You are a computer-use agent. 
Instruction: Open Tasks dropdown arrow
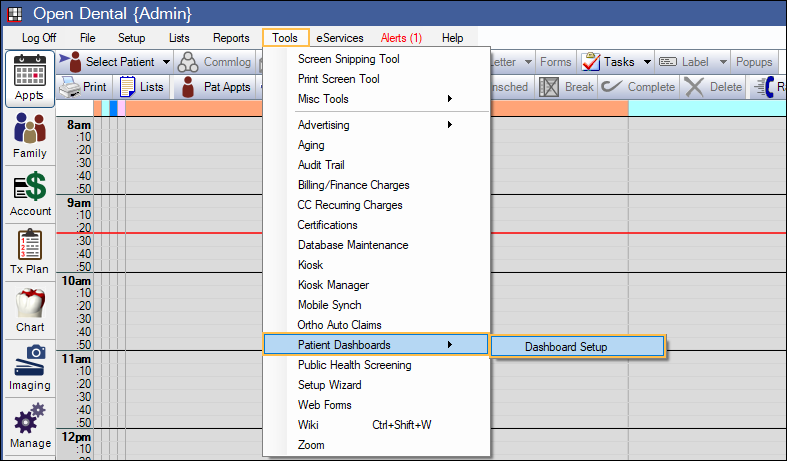pos(647,62)
